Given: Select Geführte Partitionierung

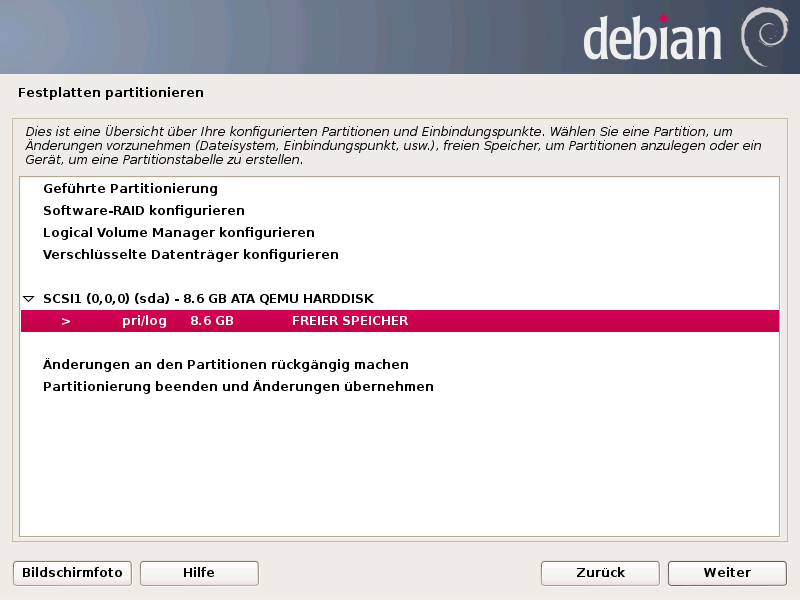Looking at the screenshot, I should click(x=130, y=189).
